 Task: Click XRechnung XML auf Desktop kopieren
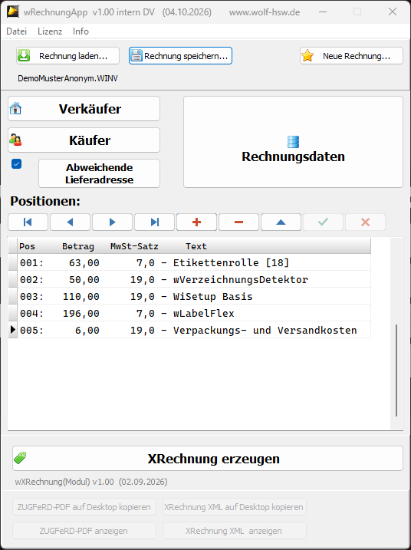coord(234,507)
